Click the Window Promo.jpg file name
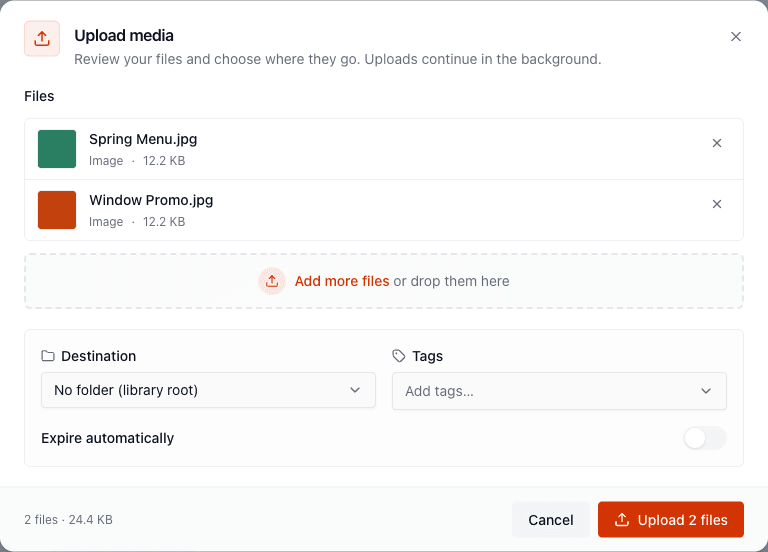Image resolution: width=768 pixels, height=552 pixels. [151, 200]
